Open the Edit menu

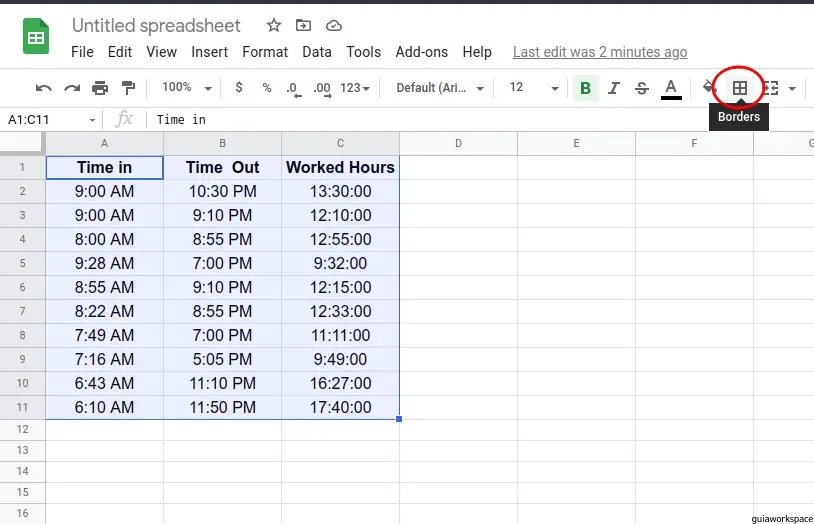coord(120,52)
